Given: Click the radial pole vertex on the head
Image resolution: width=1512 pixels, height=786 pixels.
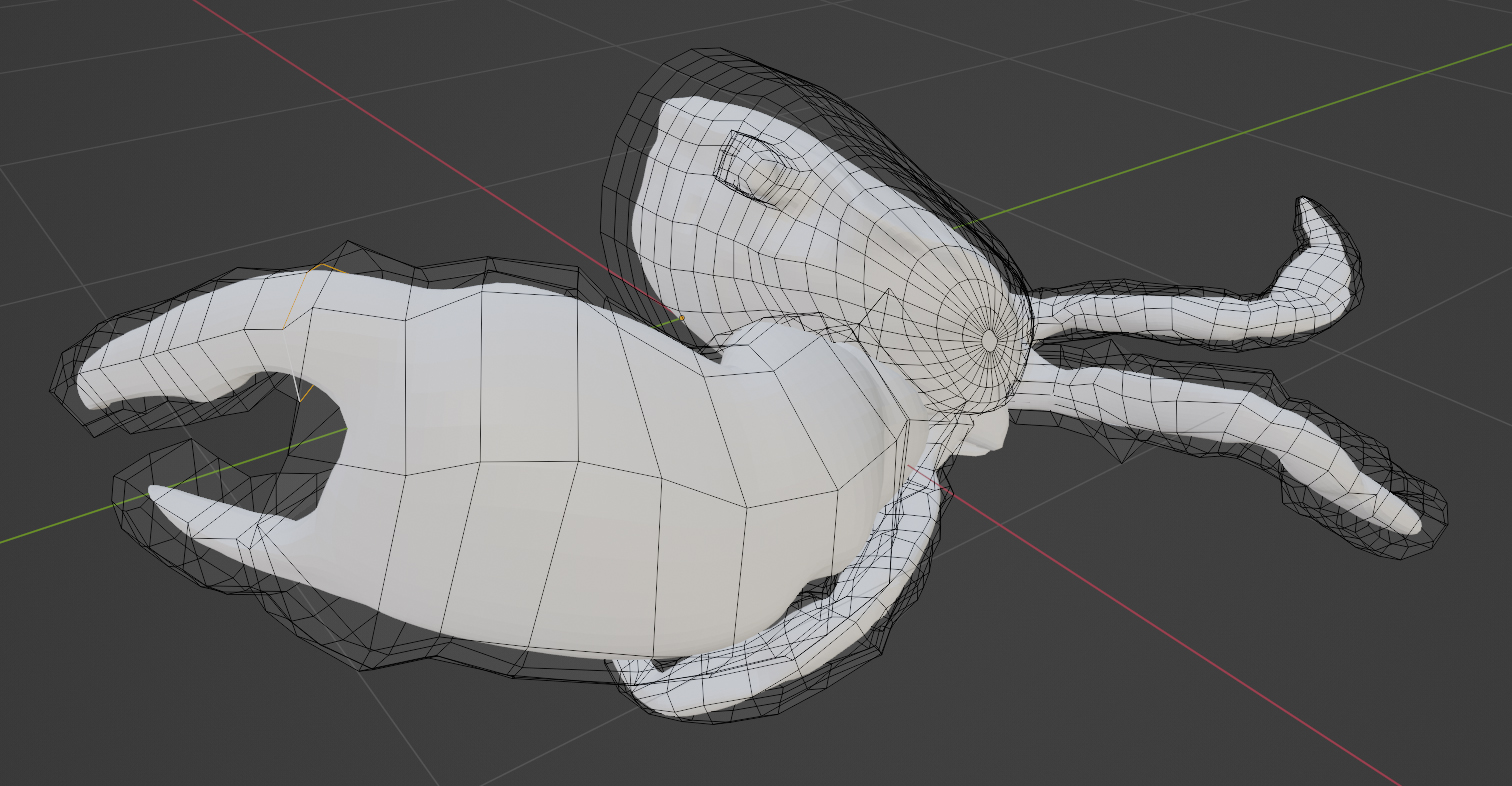Looking at the screenshot, I should [988, 340].
